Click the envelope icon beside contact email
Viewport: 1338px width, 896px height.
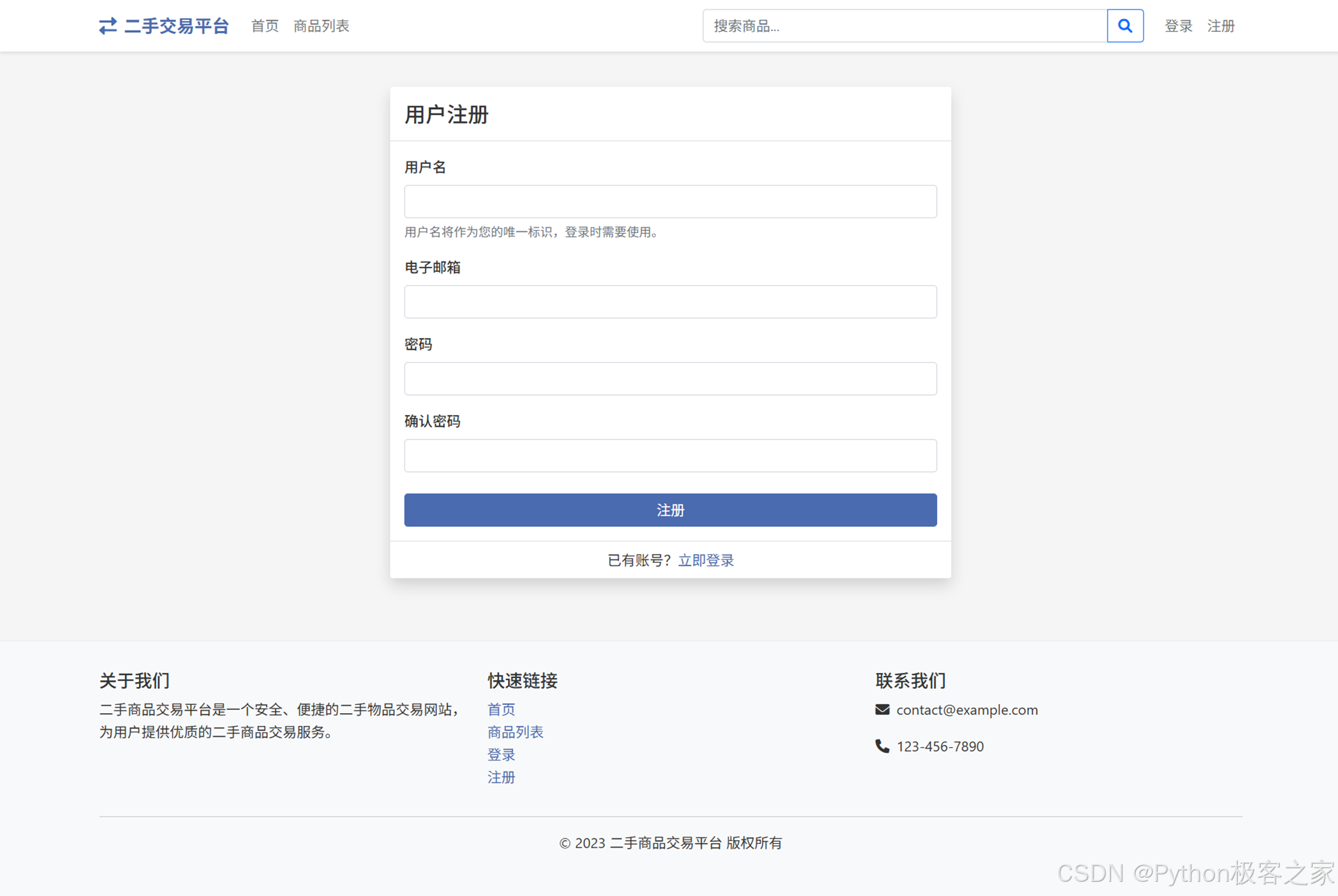tap(881, 709)
